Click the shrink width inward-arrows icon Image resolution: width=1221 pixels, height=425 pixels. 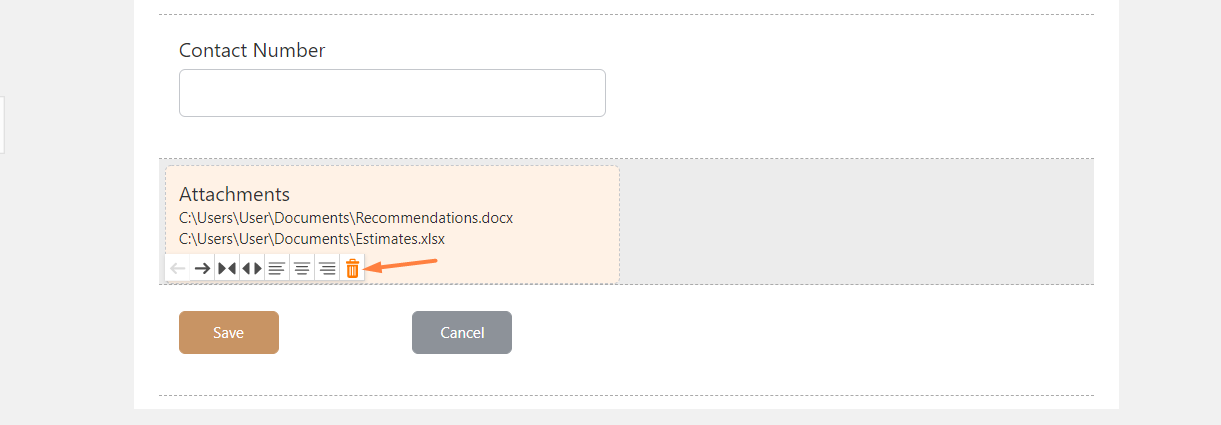pyautogui.click(x=227, y=268)
